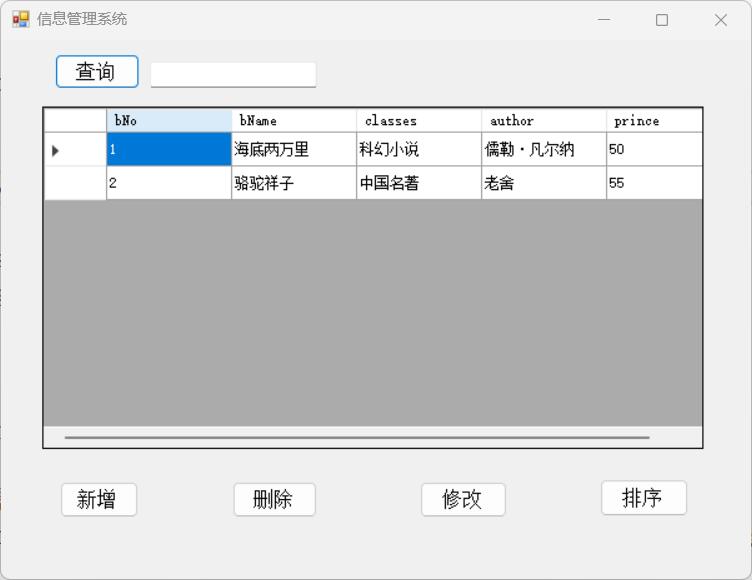The width and height of the screenshot is (752, 580).
Task: Sort by the bNo column header
Action: (x=169, y=120)
